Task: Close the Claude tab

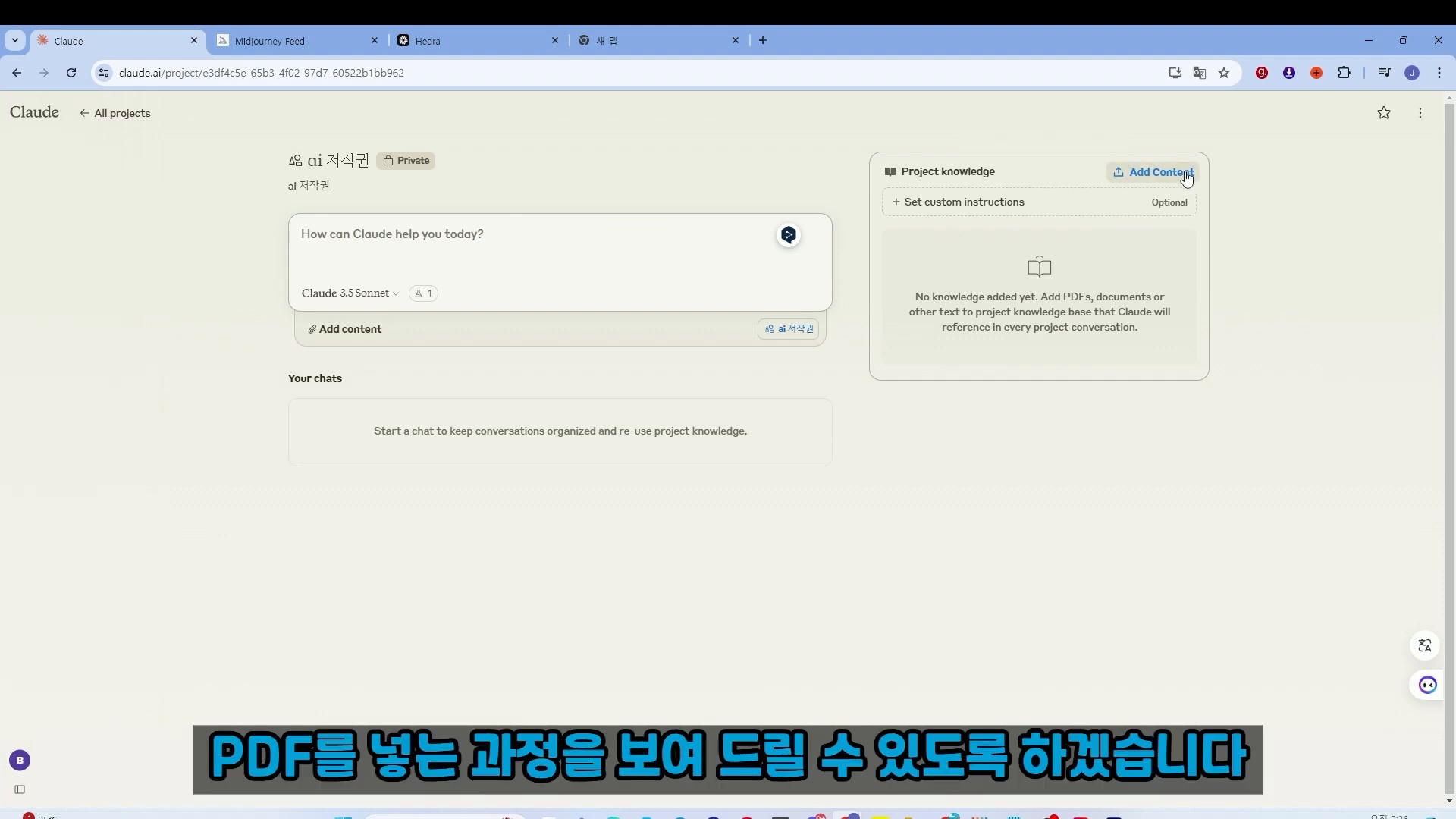Action: [x=193, y=41]
